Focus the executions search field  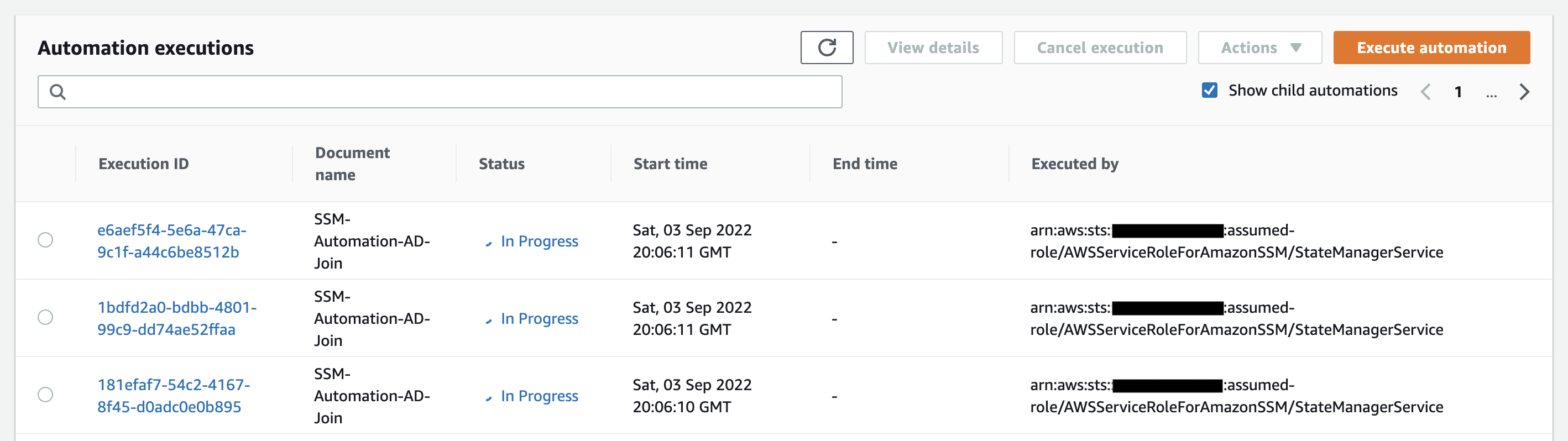(x=451, y=92)
